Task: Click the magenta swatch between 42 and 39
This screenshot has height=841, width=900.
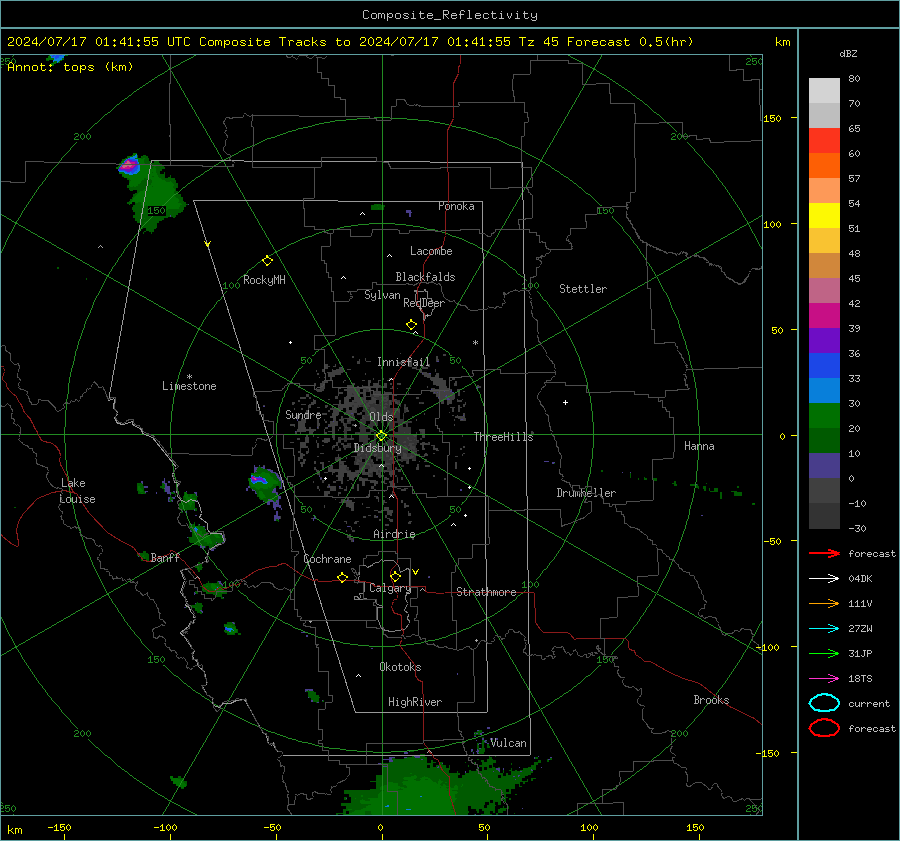Action: click(x=824, y=315)
